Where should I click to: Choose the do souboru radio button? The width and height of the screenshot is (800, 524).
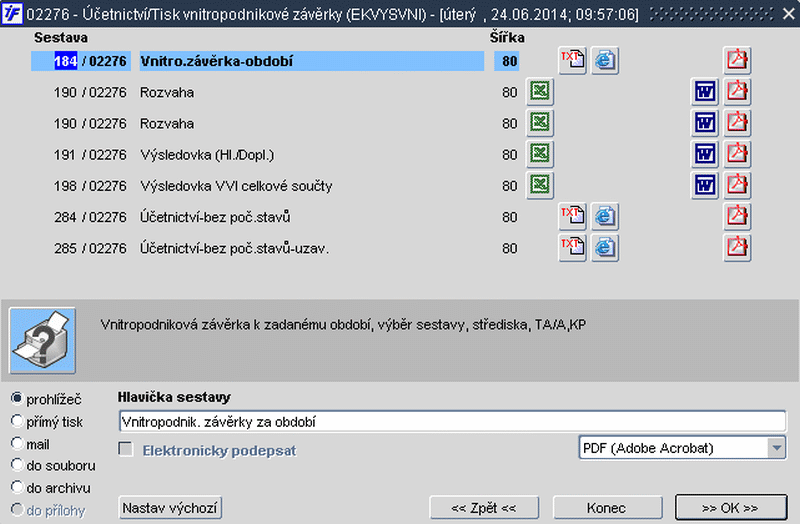[x=17, y=465]
